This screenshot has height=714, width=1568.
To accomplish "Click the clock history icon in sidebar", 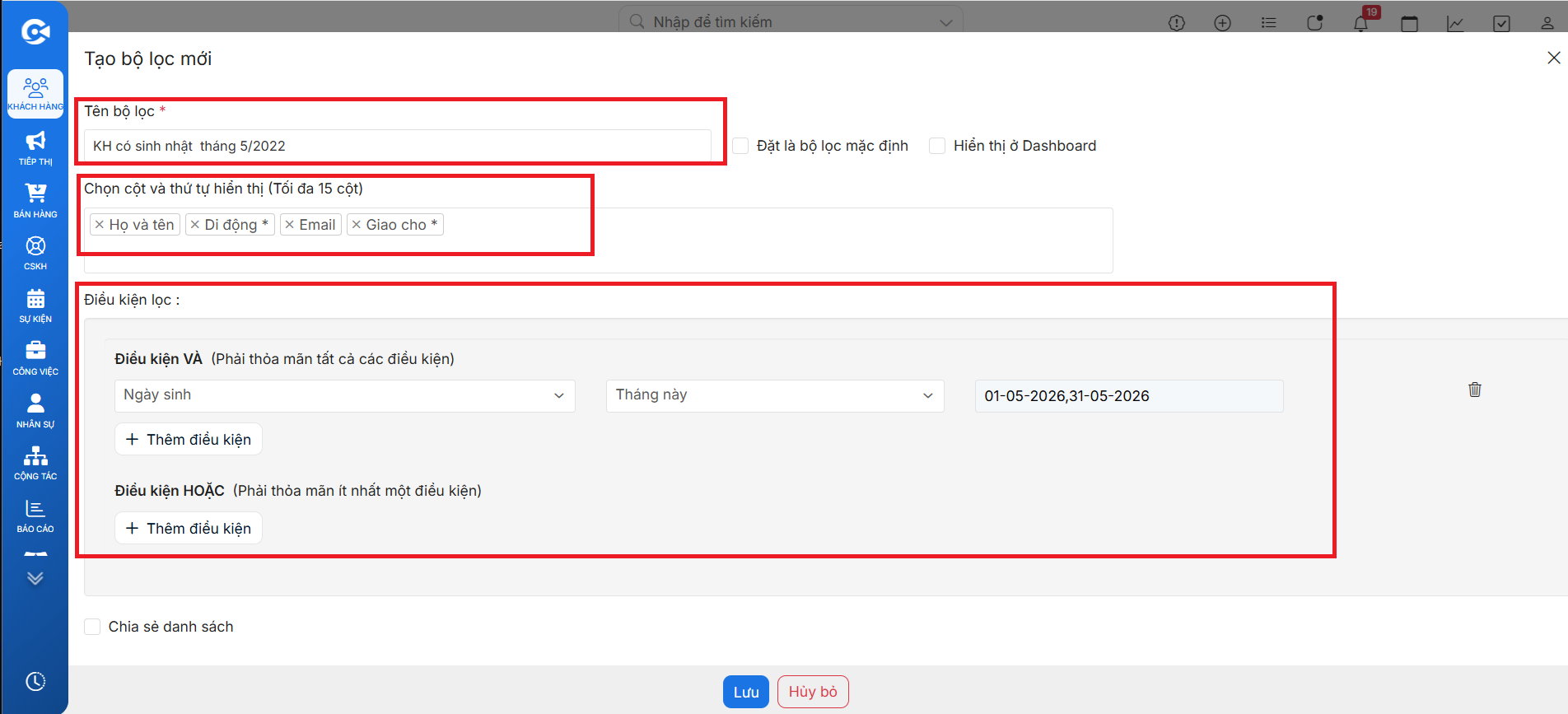I will 35,681.
